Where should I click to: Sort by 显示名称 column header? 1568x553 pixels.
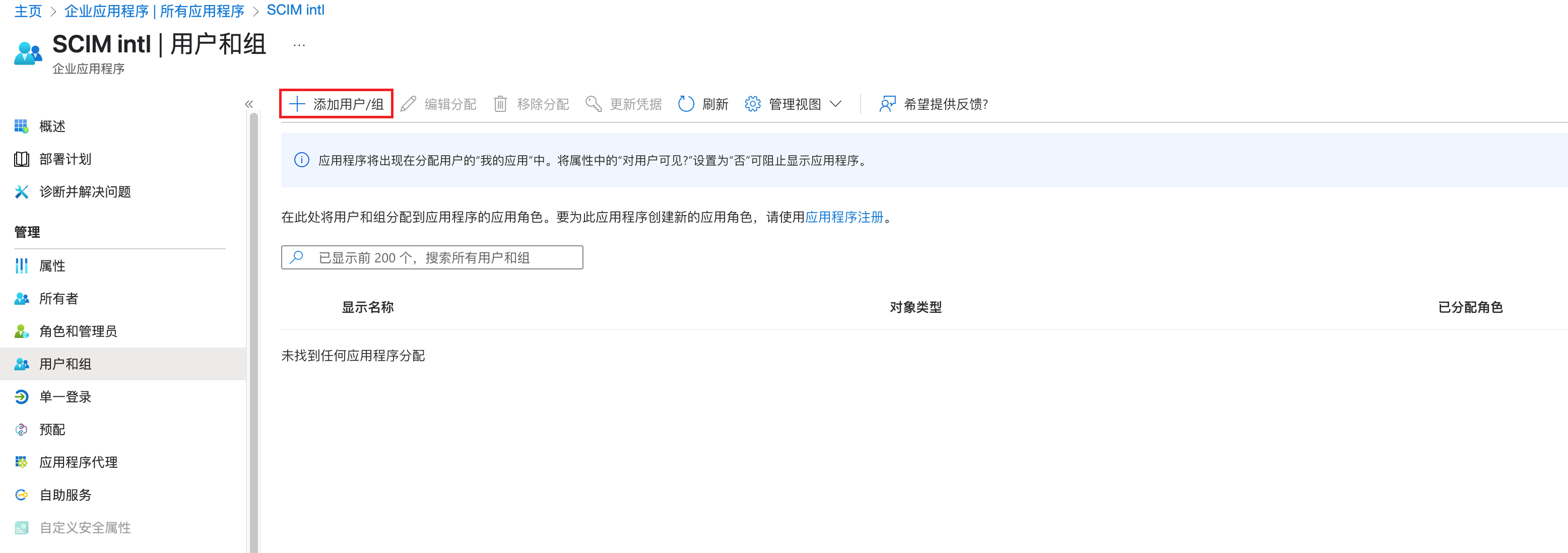[x=368, y=307]
